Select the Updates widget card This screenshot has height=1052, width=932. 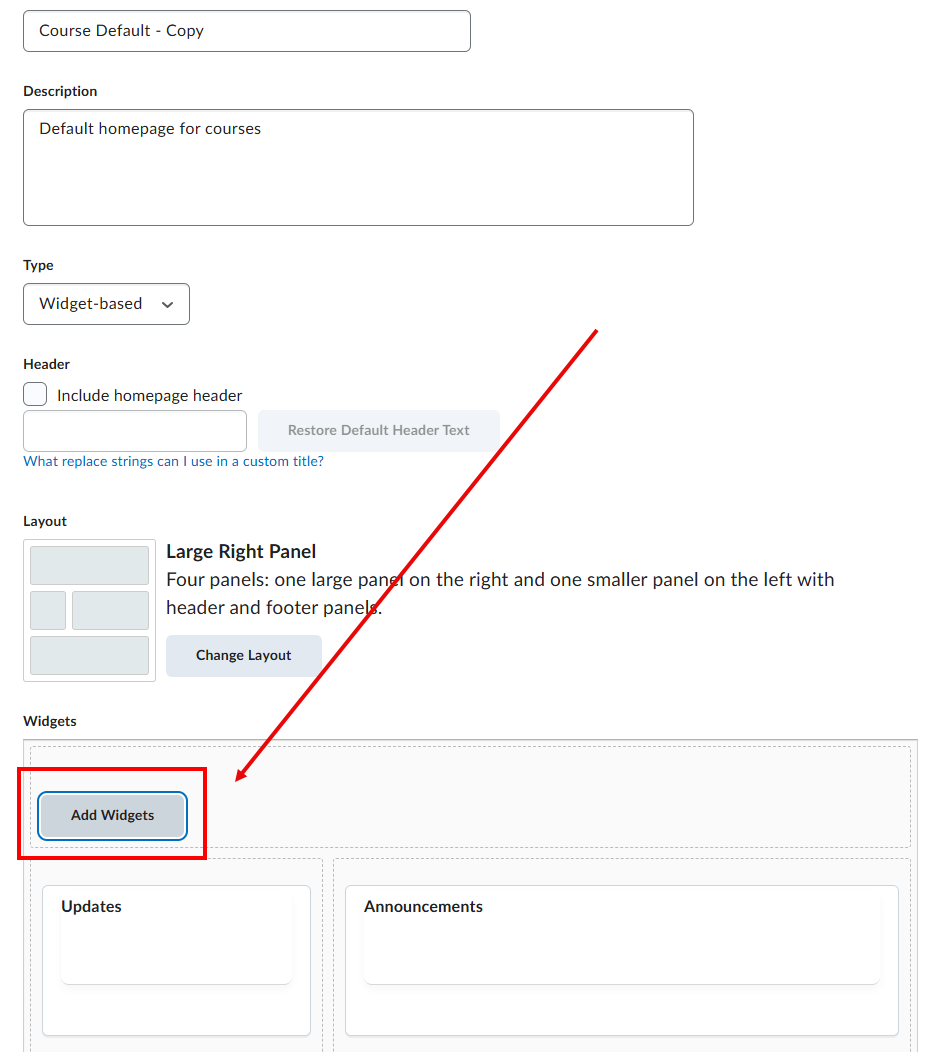(x=176, y=958)
